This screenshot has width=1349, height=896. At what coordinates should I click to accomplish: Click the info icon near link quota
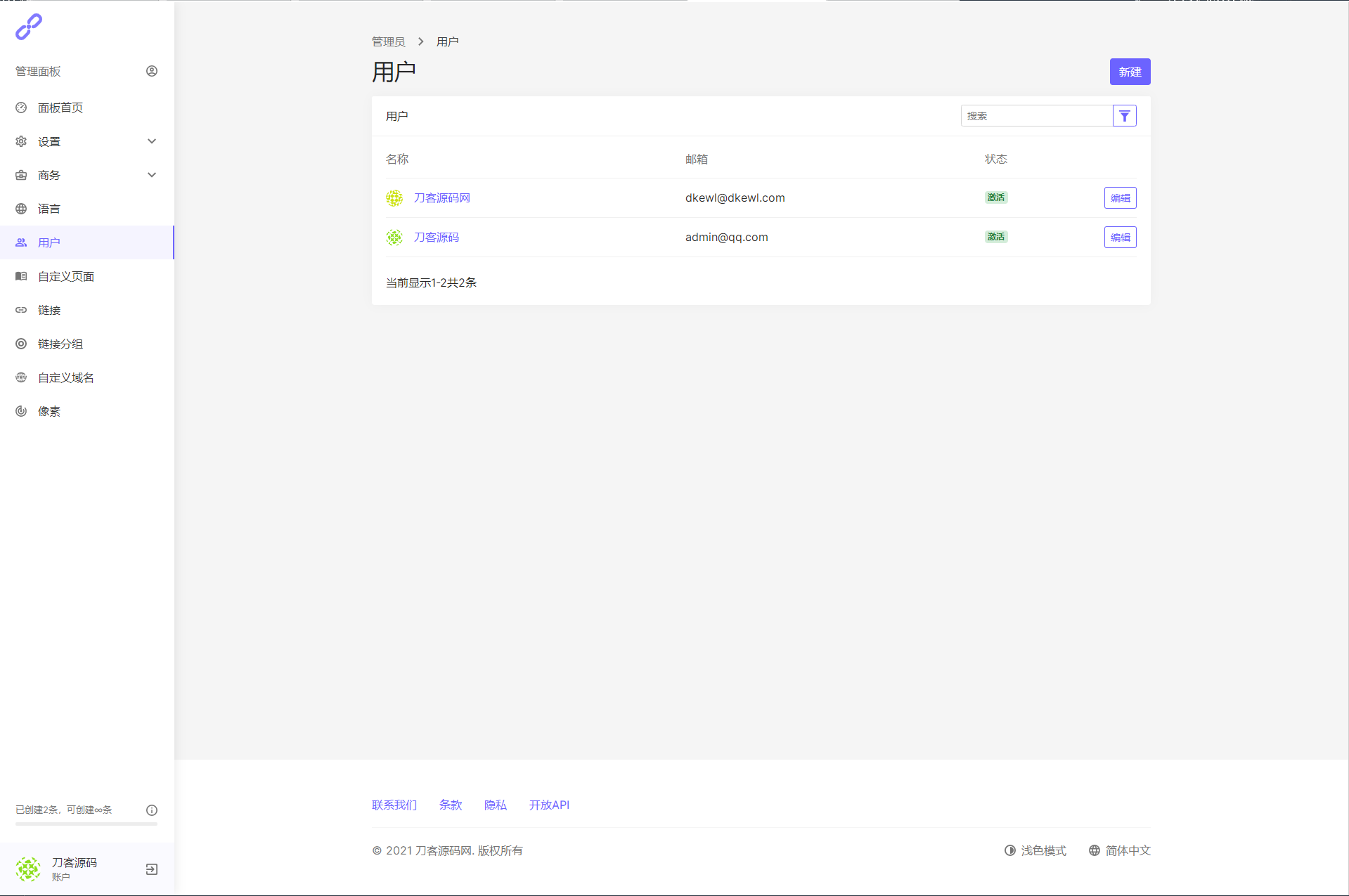(x=152, y=810)
